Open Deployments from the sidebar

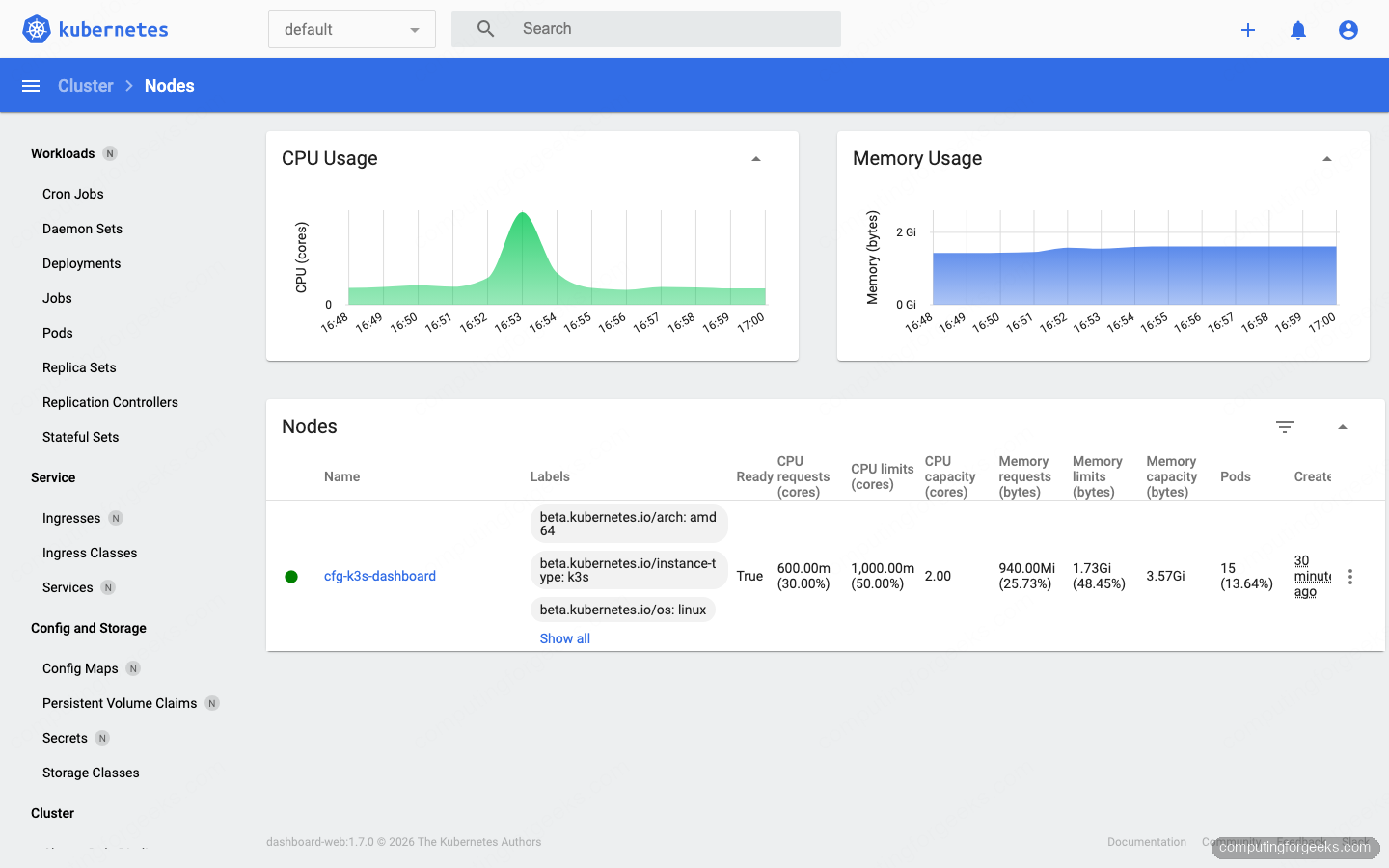coord(81,262)
